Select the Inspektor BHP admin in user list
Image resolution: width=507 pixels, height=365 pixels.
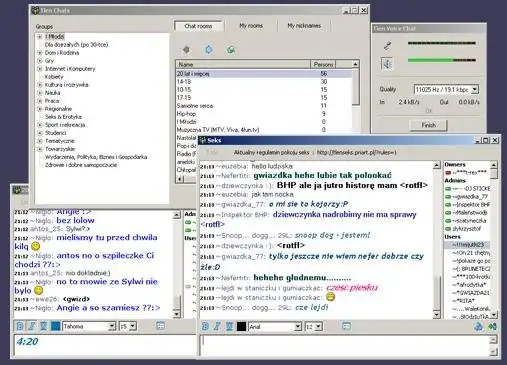click(471, 205)
